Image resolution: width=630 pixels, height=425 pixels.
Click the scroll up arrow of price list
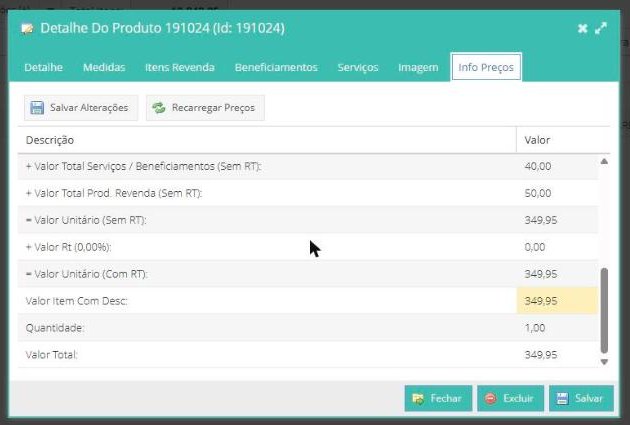coord(604,161)
